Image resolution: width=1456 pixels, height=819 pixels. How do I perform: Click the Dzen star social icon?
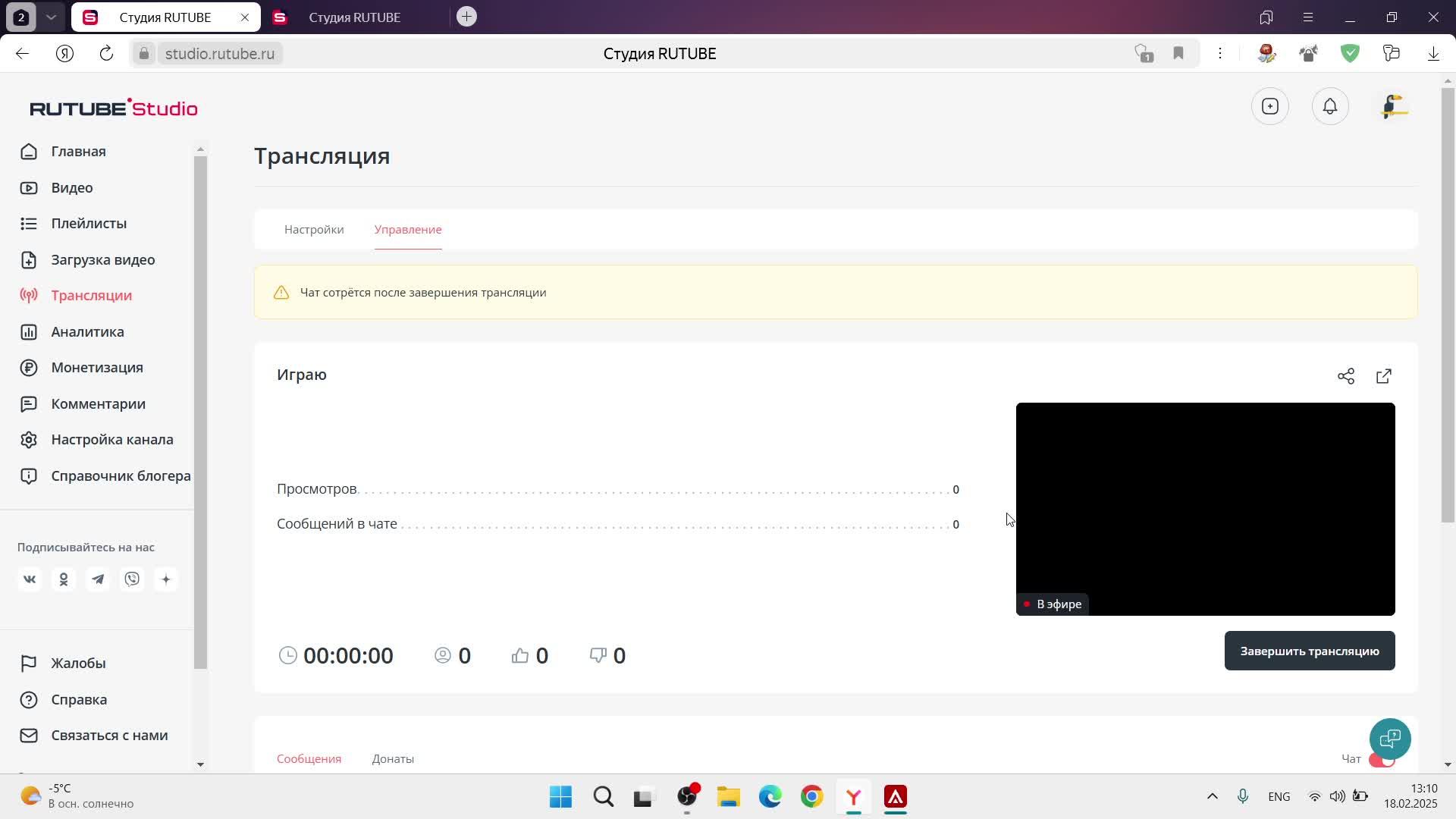point(166,580)
